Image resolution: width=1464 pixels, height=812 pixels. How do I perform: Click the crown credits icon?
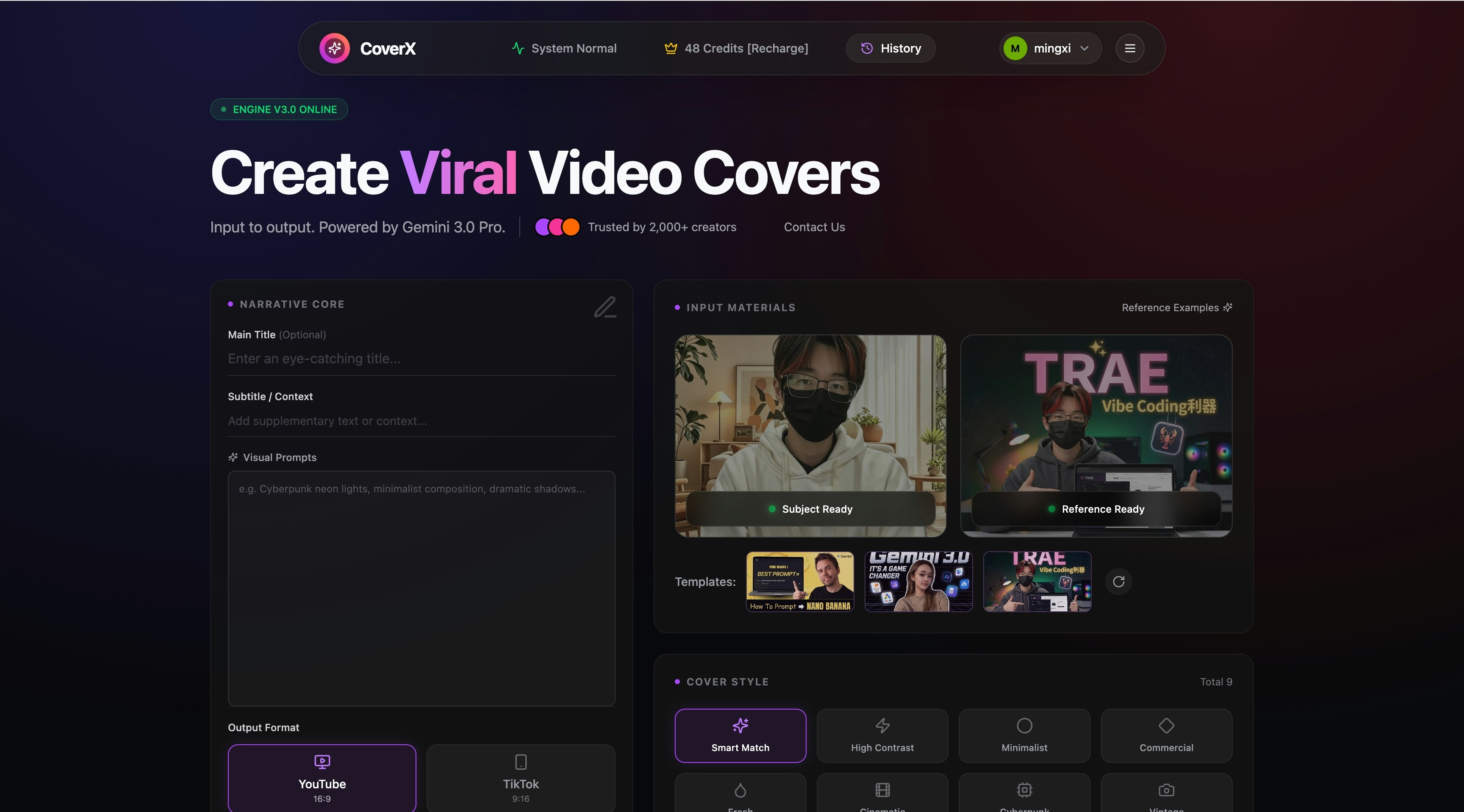[x=671, y=48]
